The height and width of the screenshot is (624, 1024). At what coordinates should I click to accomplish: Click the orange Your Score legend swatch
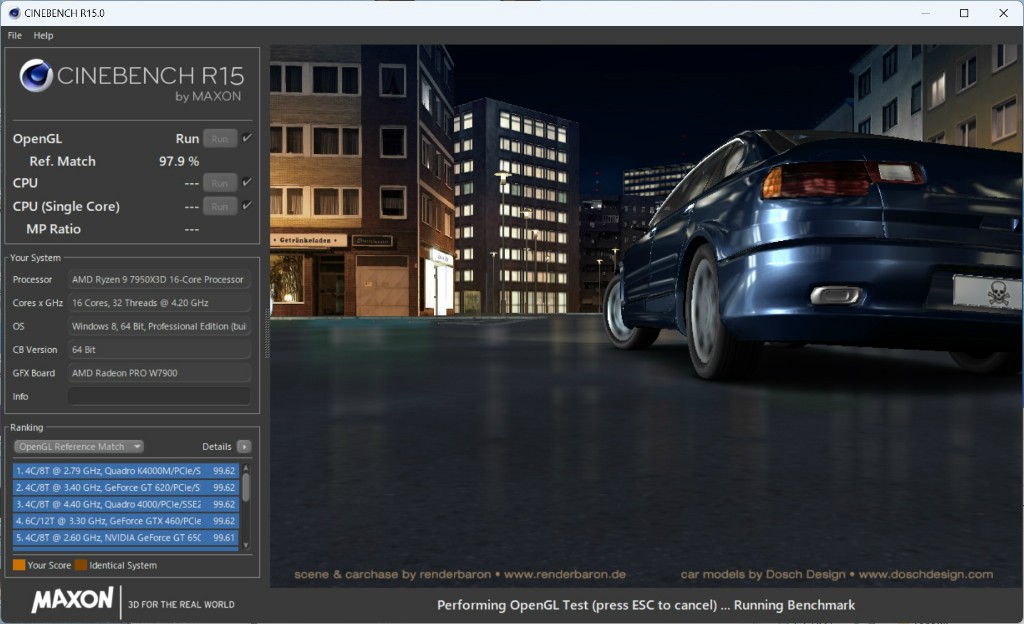[x=19, y=565]
